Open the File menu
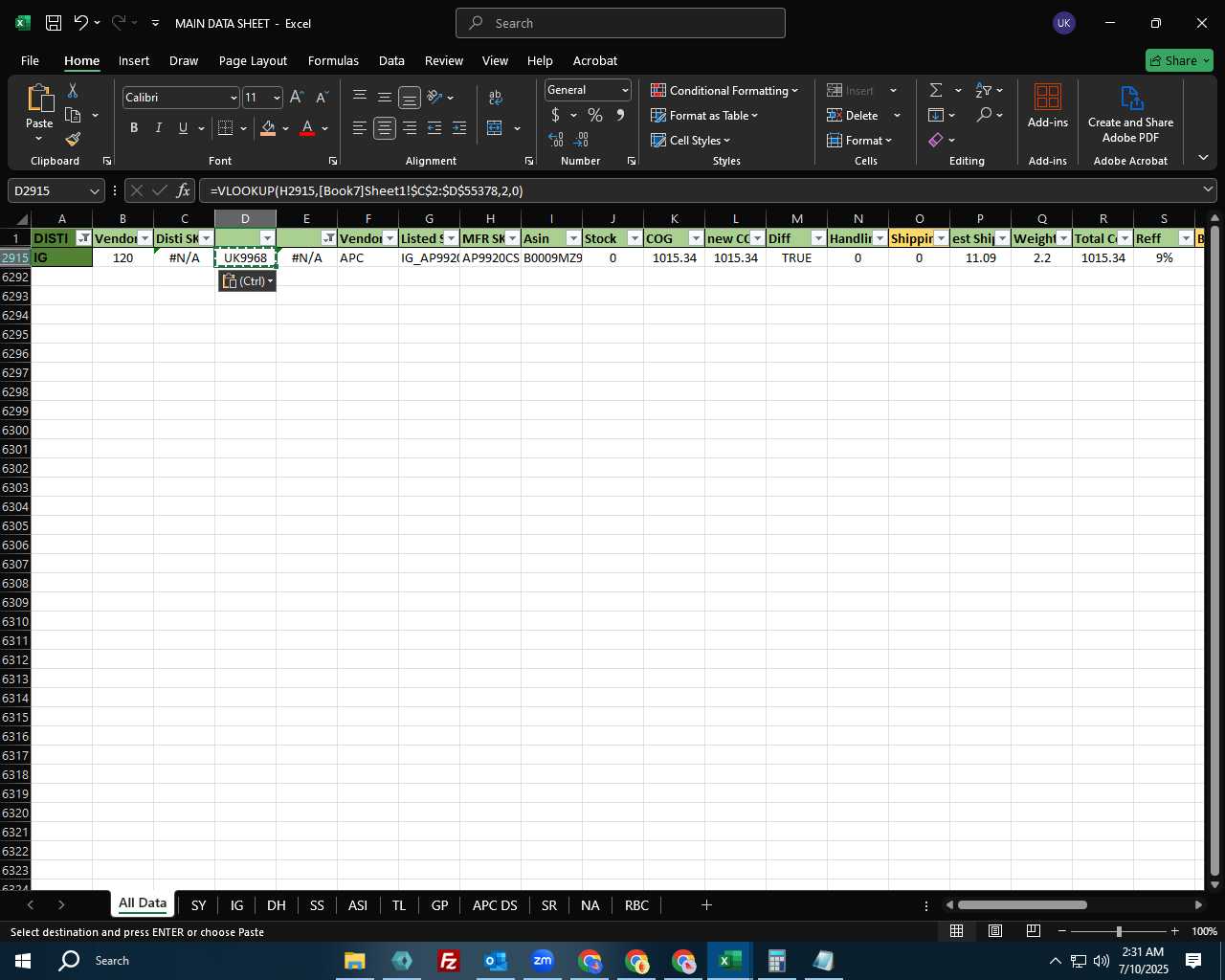Screen dimensions: 1225x980 30,60
